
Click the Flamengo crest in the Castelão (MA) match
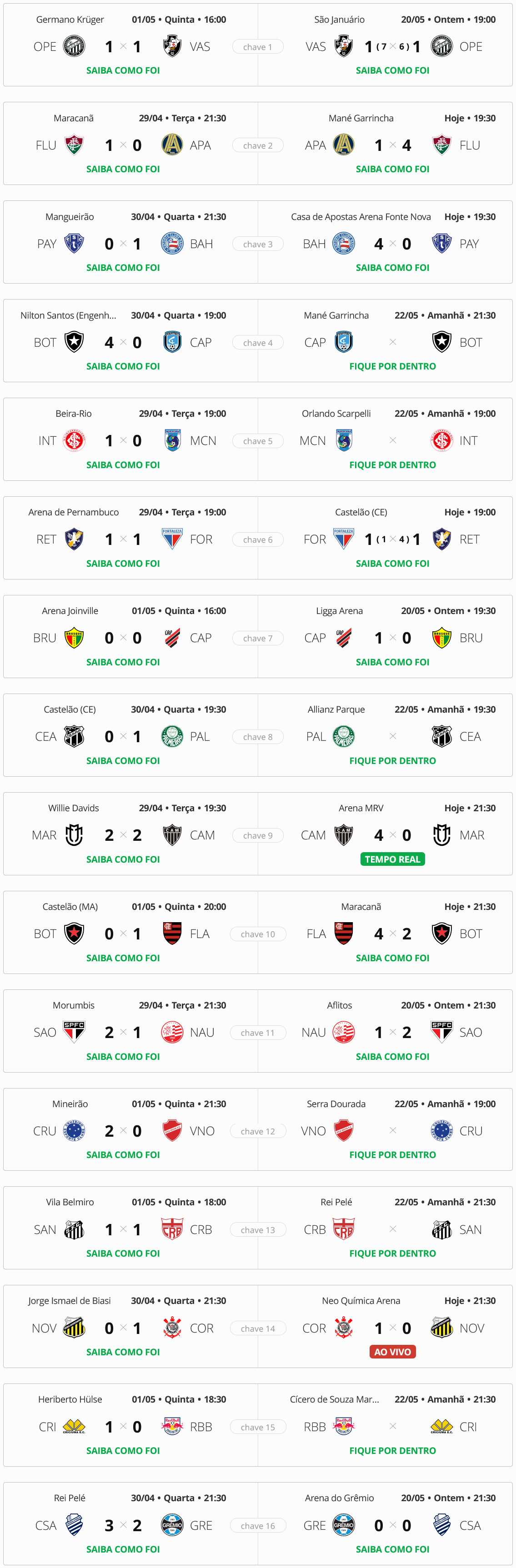click(172, 934)
